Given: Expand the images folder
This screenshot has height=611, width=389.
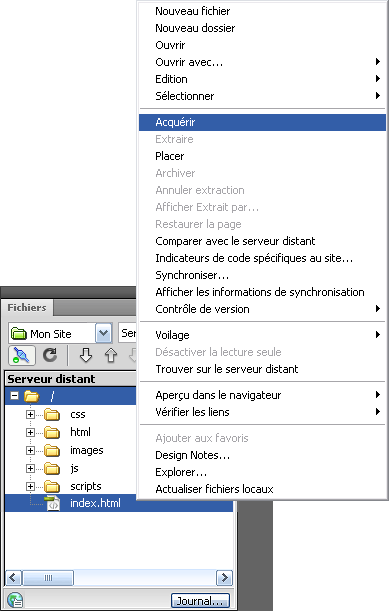Looking at the screenshot, I should 30,450.
